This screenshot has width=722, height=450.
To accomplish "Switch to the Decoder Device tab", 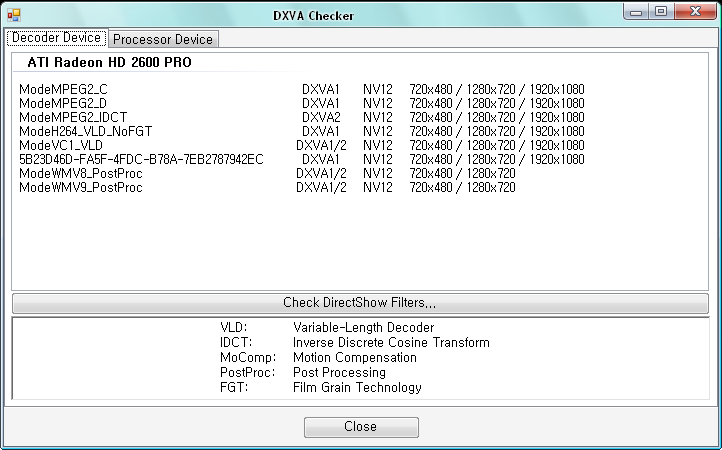I will (56, 38).
